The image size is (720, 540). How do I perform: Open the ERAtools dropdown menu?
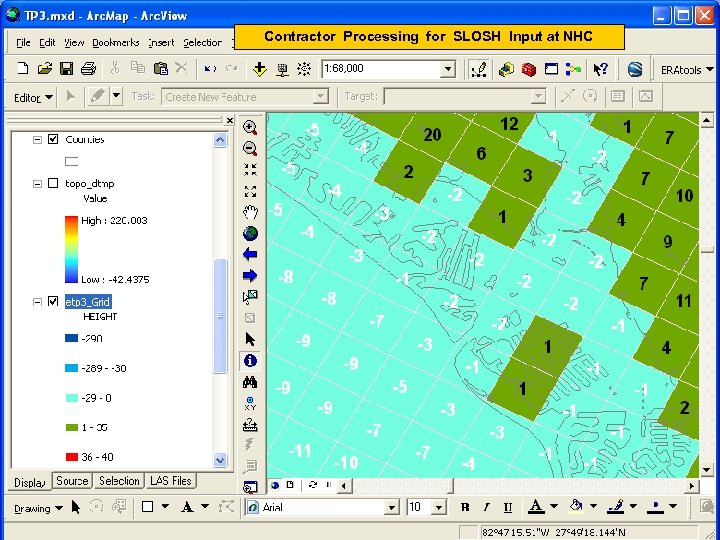687,70
